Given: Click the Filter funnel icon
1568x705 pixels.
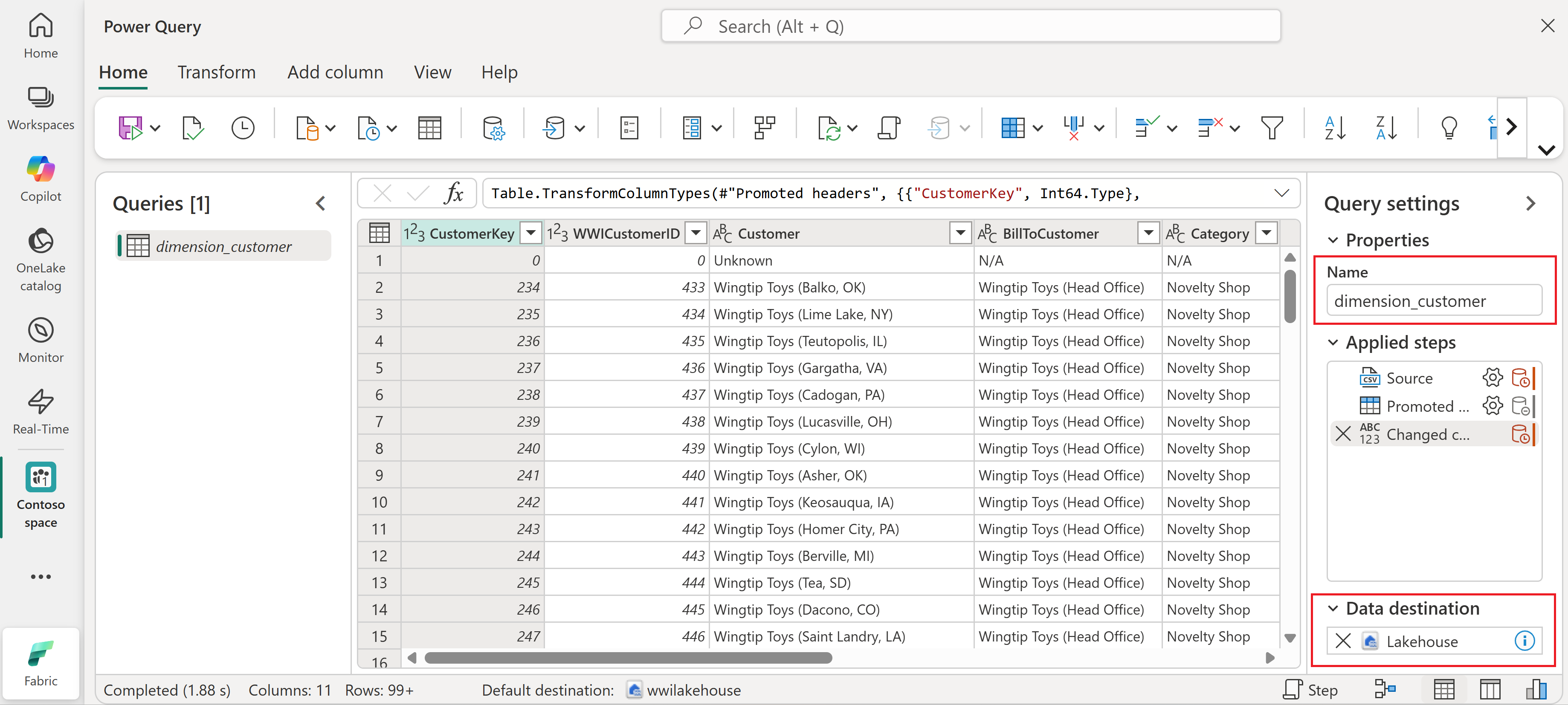Looking at the screenshot, I should coord(1272,128).
